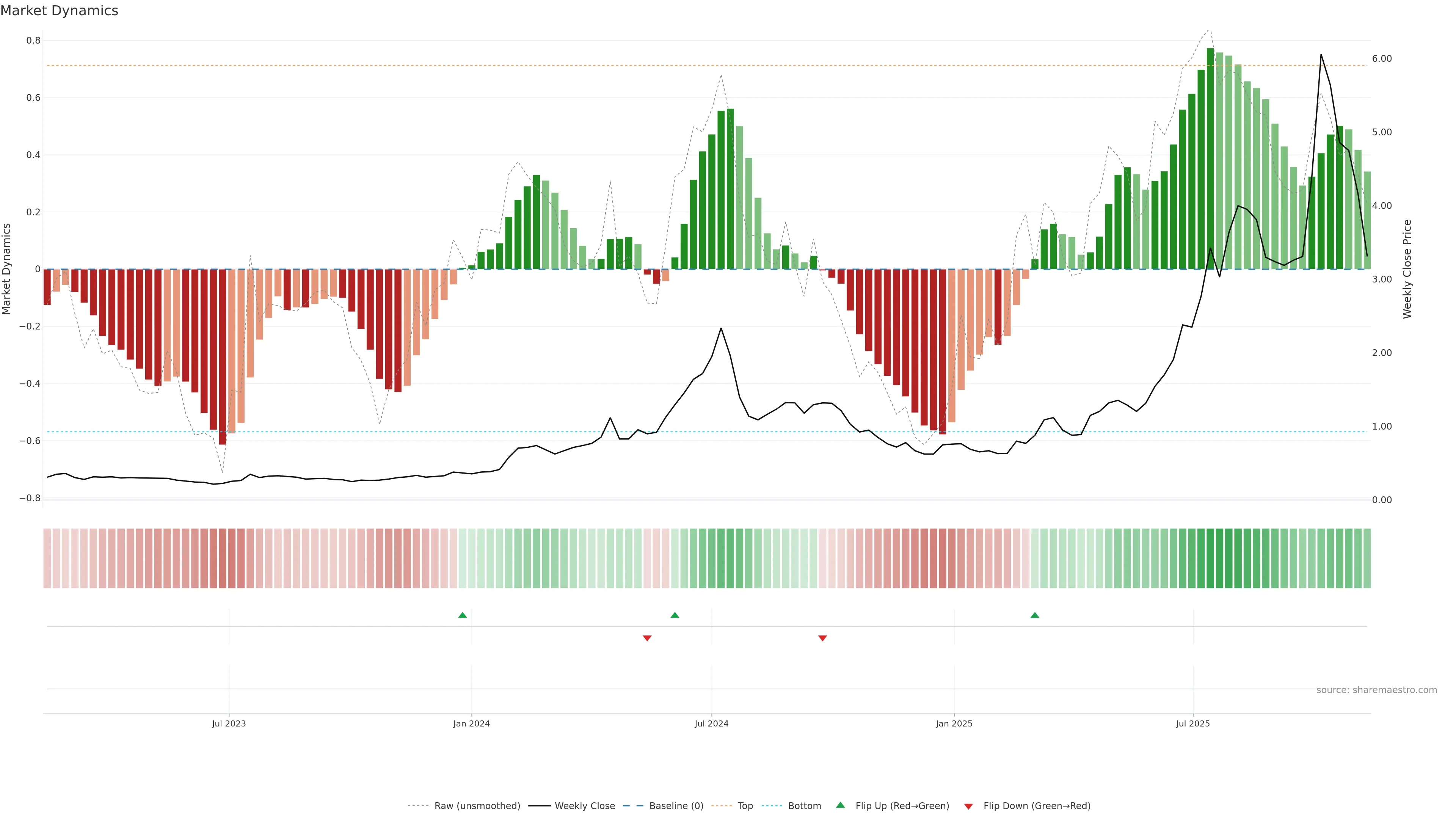The height and width of the screenshot is (819, 1456).
Task: Click the Jul 2025 x-axis label
Action: (x=1192, y=723)
